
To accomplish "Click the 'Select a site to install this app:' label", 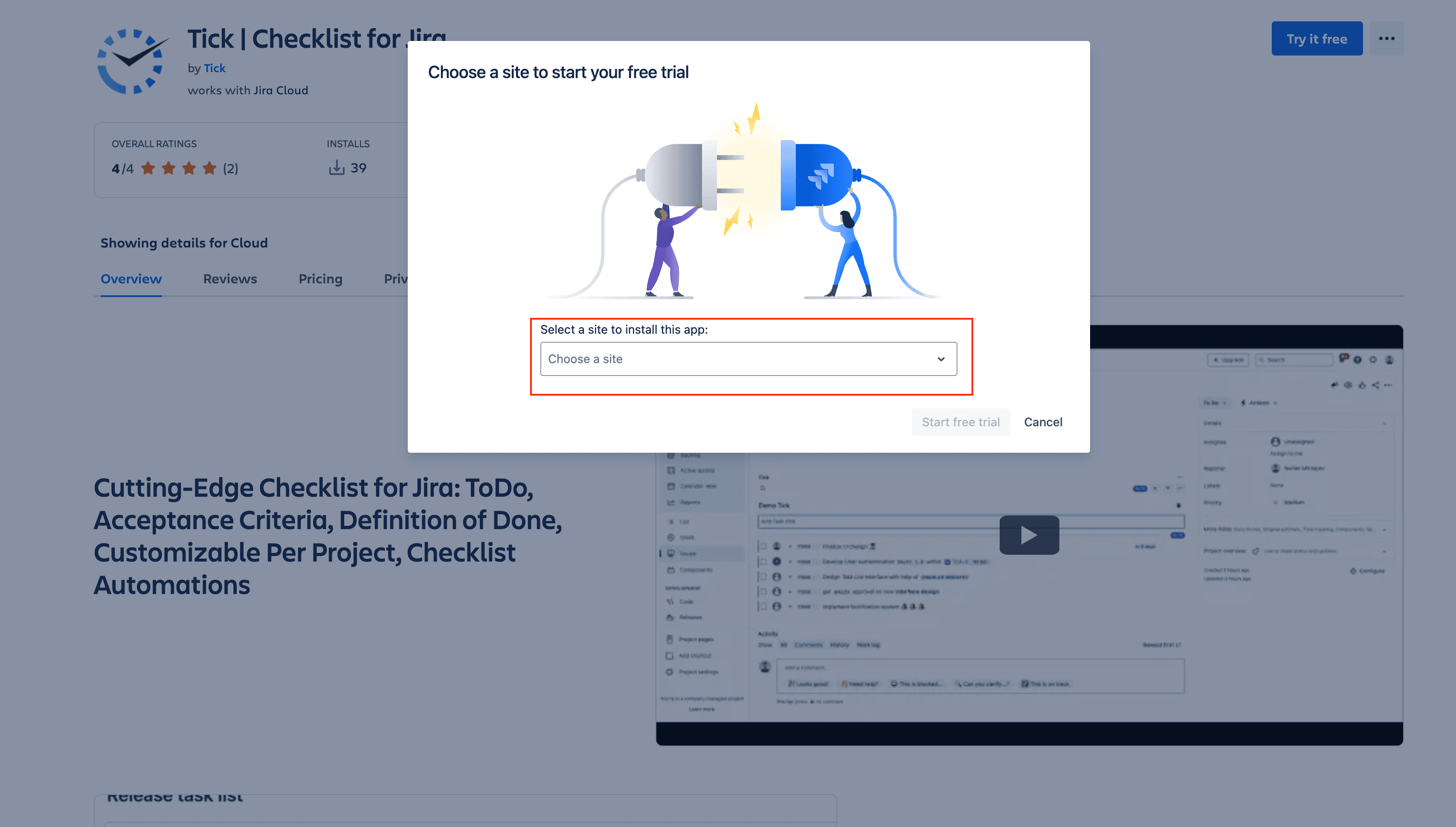I will pos(624,329).
